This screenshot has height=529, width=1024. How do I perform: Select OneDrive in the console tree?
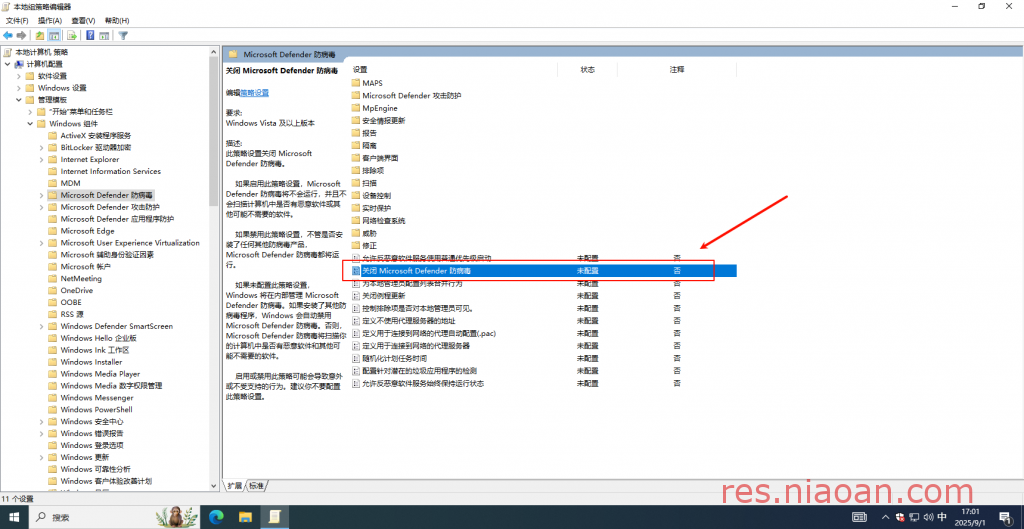(x=76, y=291)
